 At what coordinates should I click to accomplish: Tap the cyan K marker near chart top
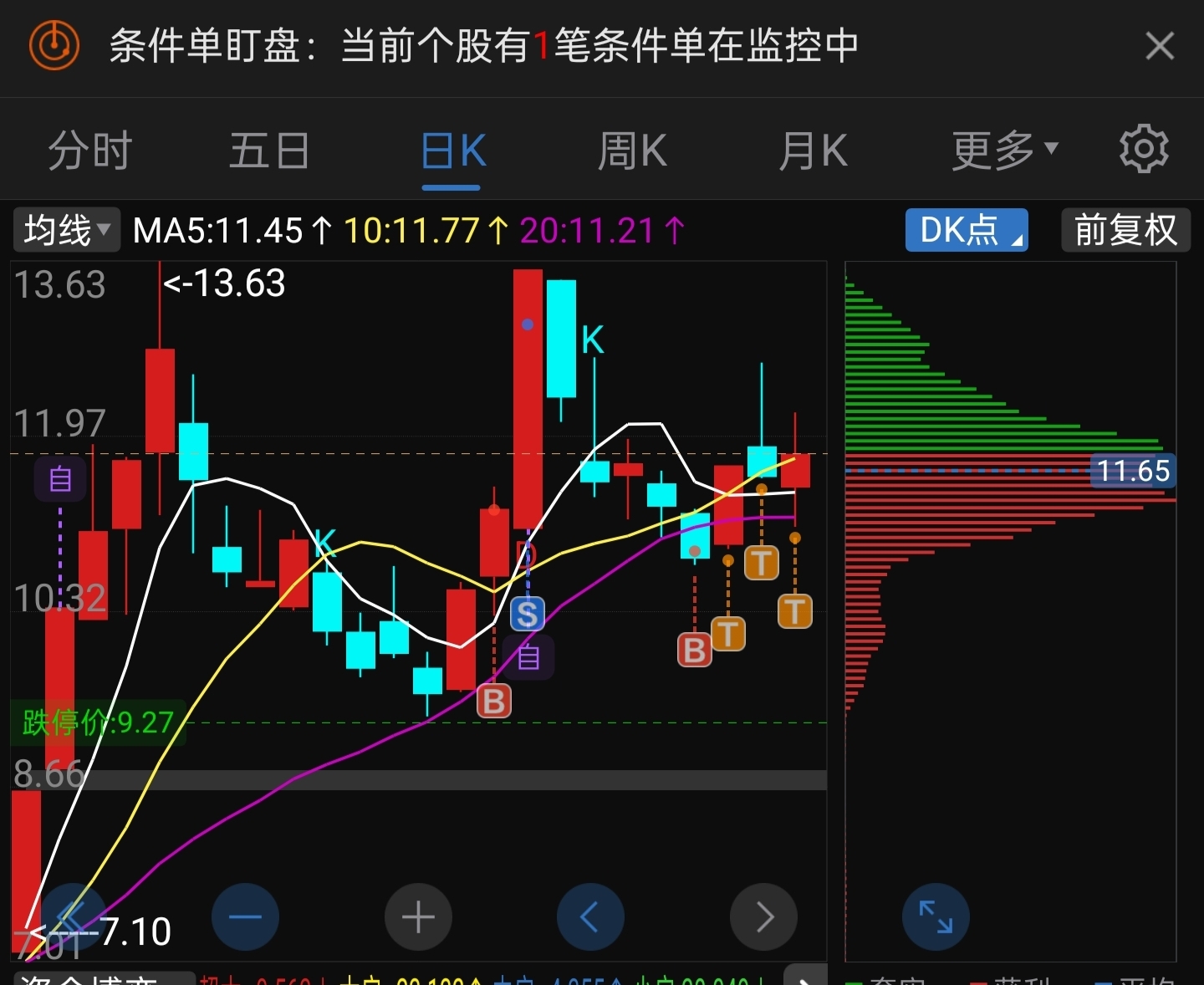click(x=592, y=340)
